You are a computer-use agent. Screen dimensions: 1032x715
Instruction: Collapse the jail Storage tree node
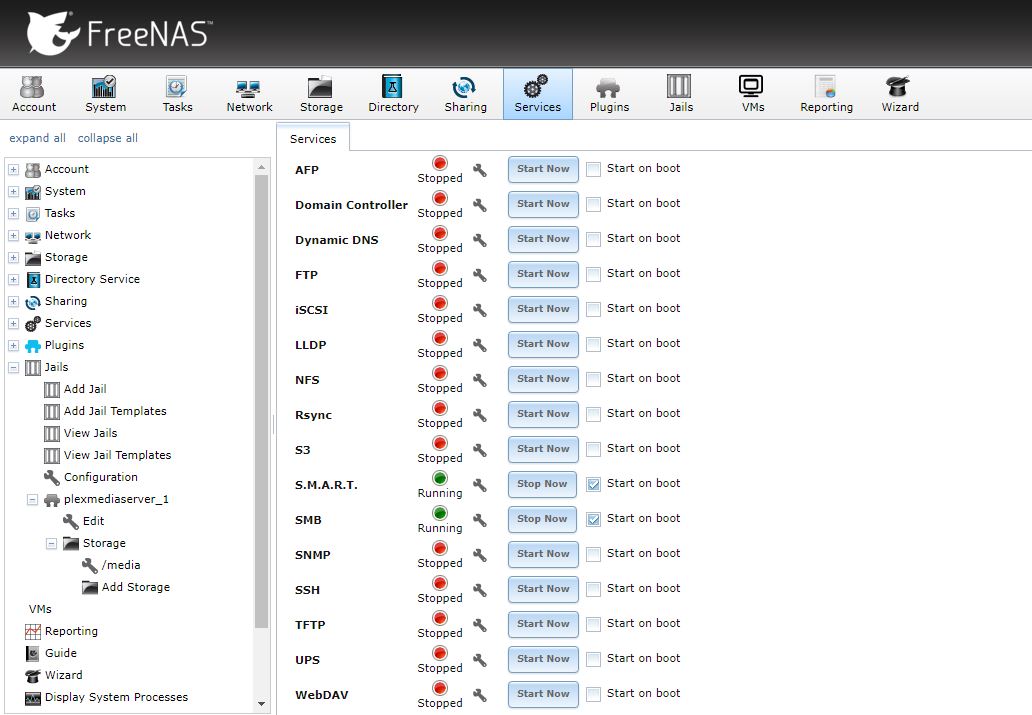coord(51,544)
